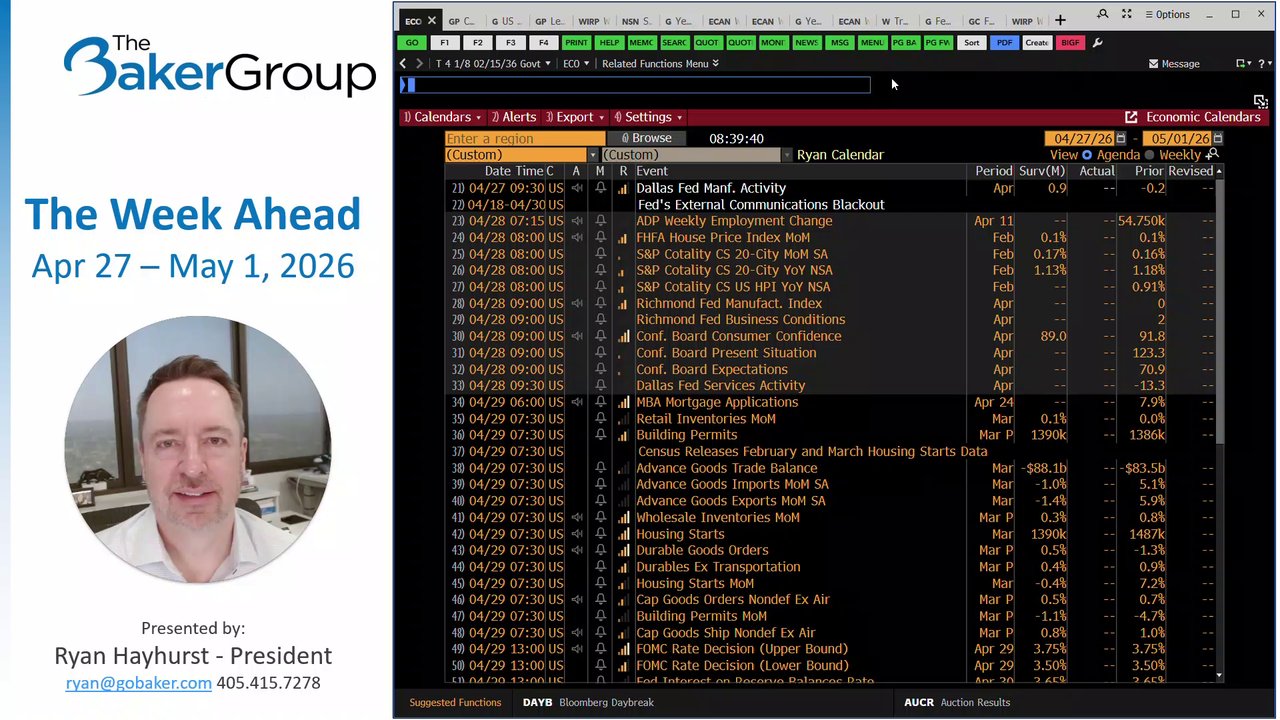Open the export panel icon dropdown
The width and height of the screenshot is (1280, 720).
pos(1243,63)
